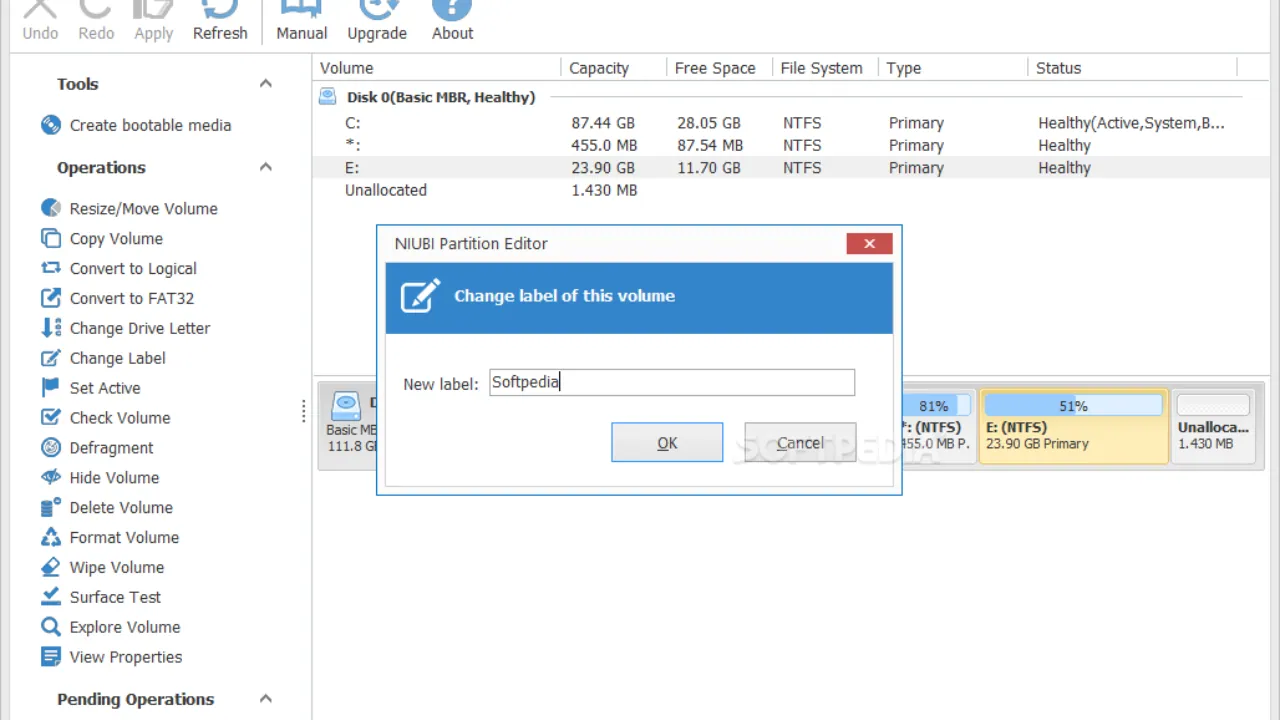
Task: Click the Surface Test icon
Action: tap(51, 597)
